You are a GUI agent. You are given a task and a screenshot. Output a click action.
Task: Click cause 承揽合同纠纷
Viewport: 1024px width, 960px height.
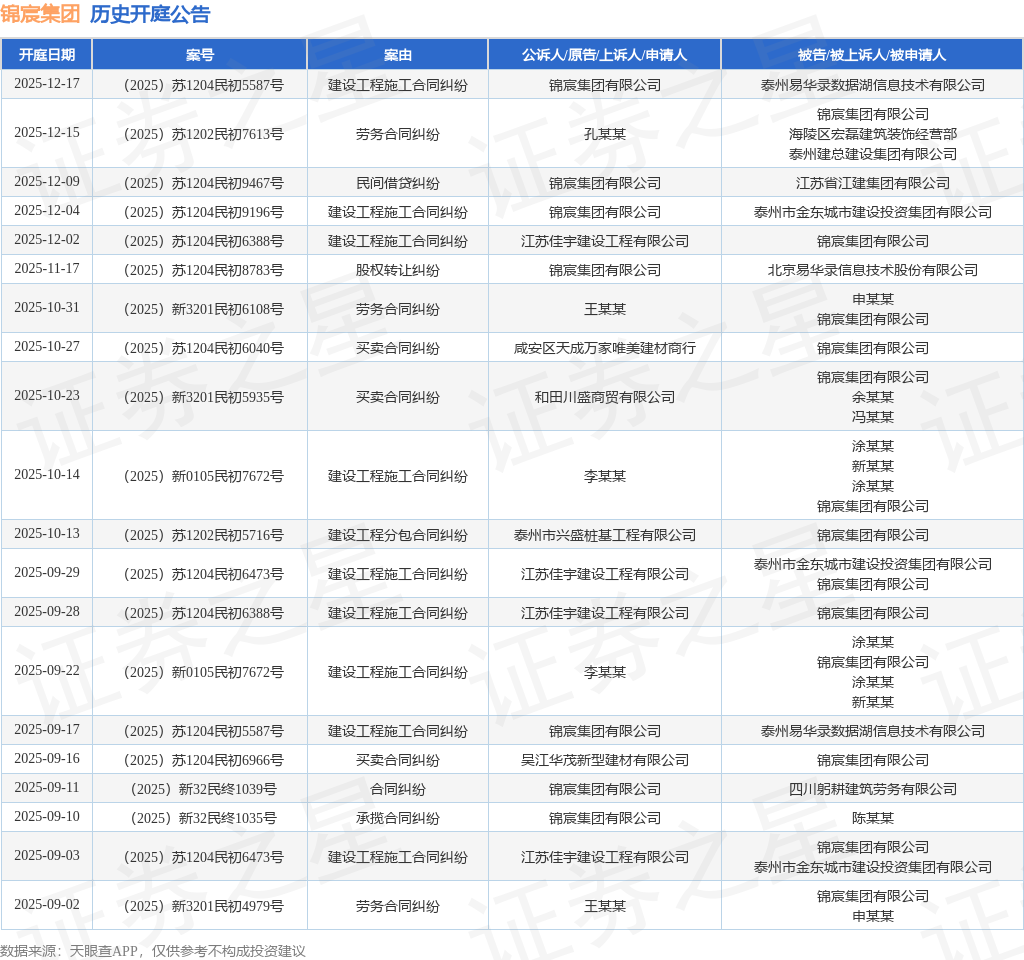pos(398,818)
